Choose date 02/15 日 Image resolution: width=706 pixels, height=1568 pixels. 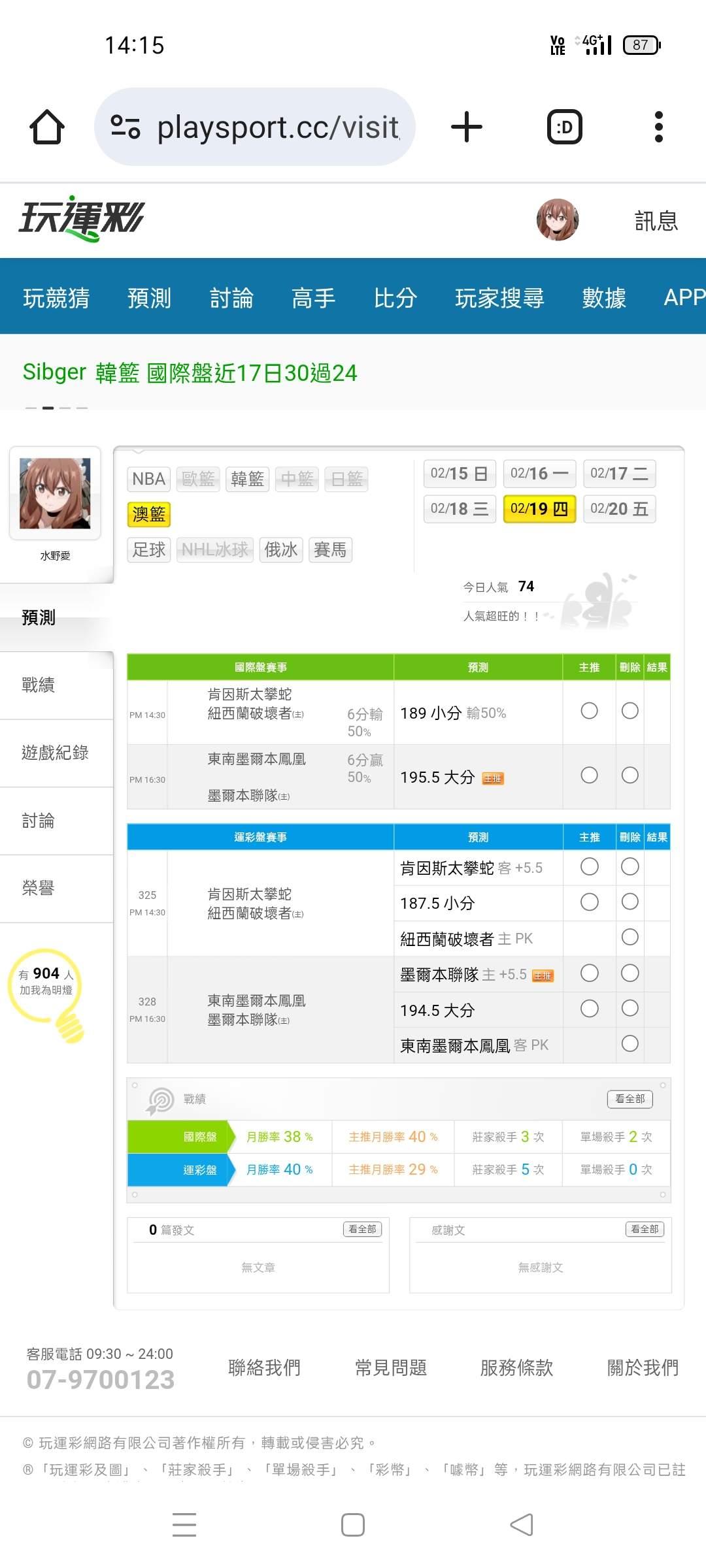[460, 474]
